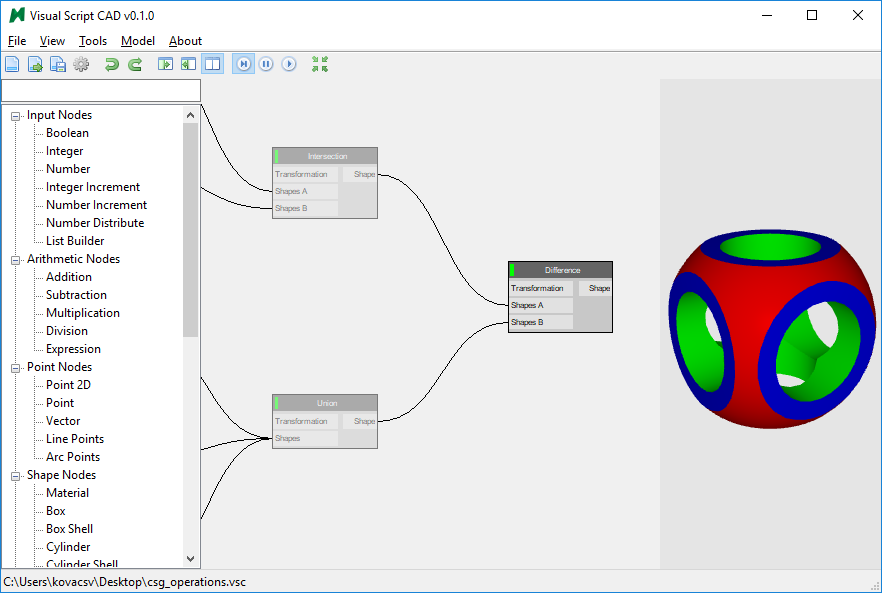882x593 pixels.
Task: Select Arc Points node in tree
Action: (73, 457)
